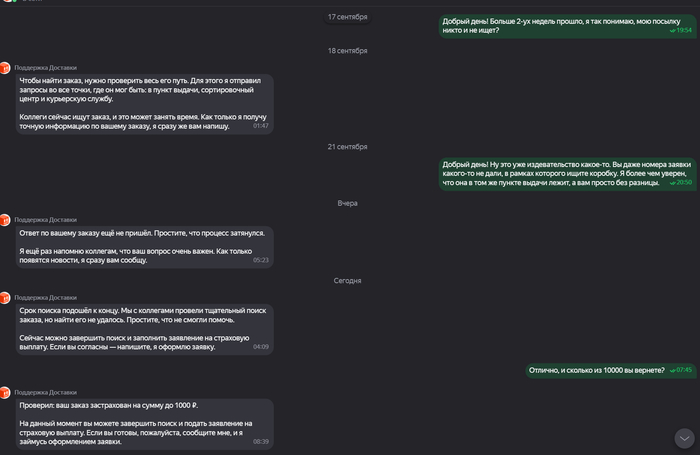Image resolution: width=700 pixels, height=455 pixels.
Task: Select message 'Отлично, и сколько из 10000 вы вернете?'
Action: coord(611,370)
